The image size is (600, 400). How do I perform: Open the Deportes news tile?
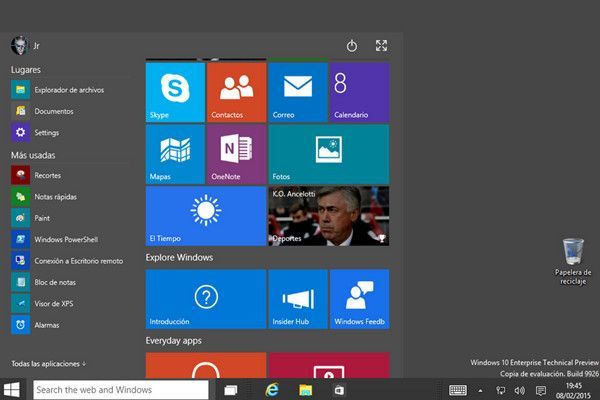point(329,216)
